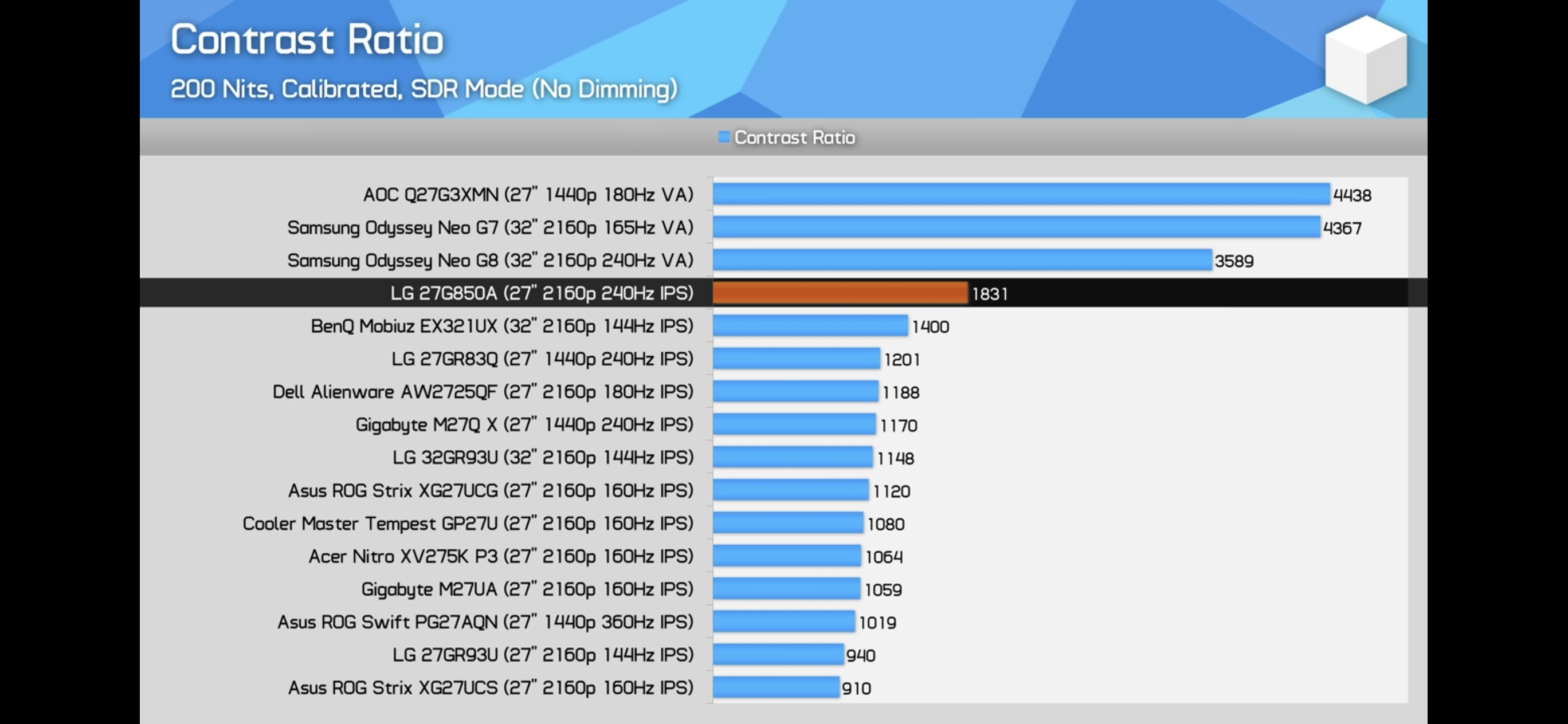Click the LG 32GR93U bar
Screen dimensions: 1568x724
pyautogui.click(x=793, y=457)
